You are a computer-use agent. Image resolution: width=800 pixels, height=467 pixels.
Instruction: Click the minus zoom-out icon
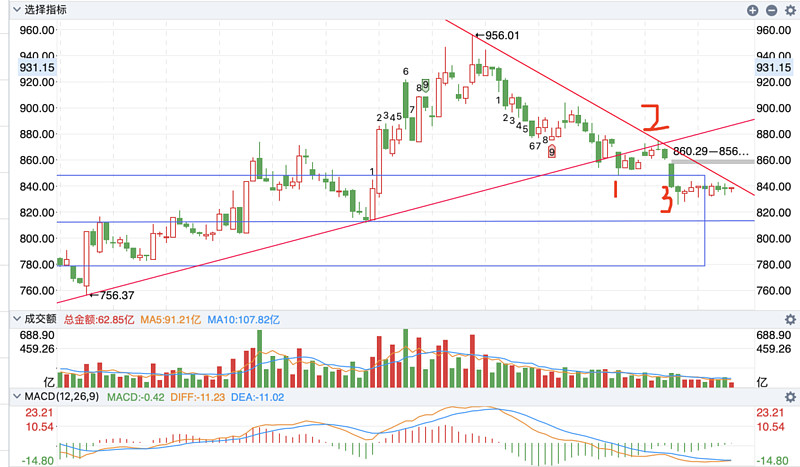(771, 10)
